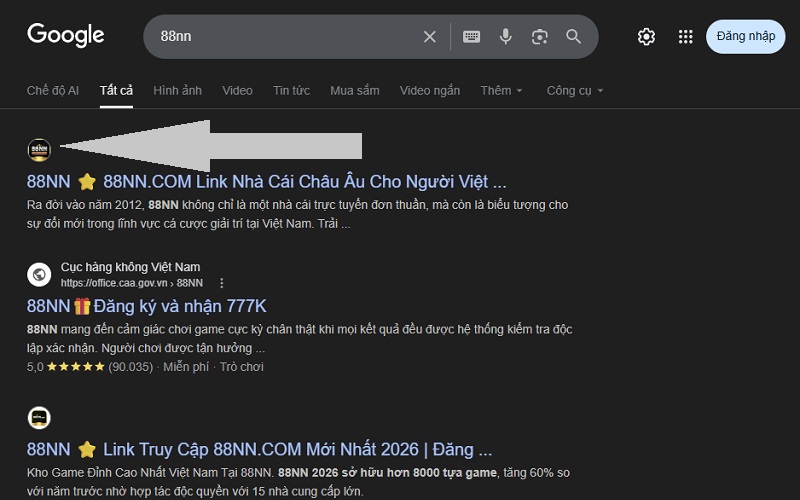Click the snippet starting Kho Game Đỉnh Cao

(x=298, y=482)
